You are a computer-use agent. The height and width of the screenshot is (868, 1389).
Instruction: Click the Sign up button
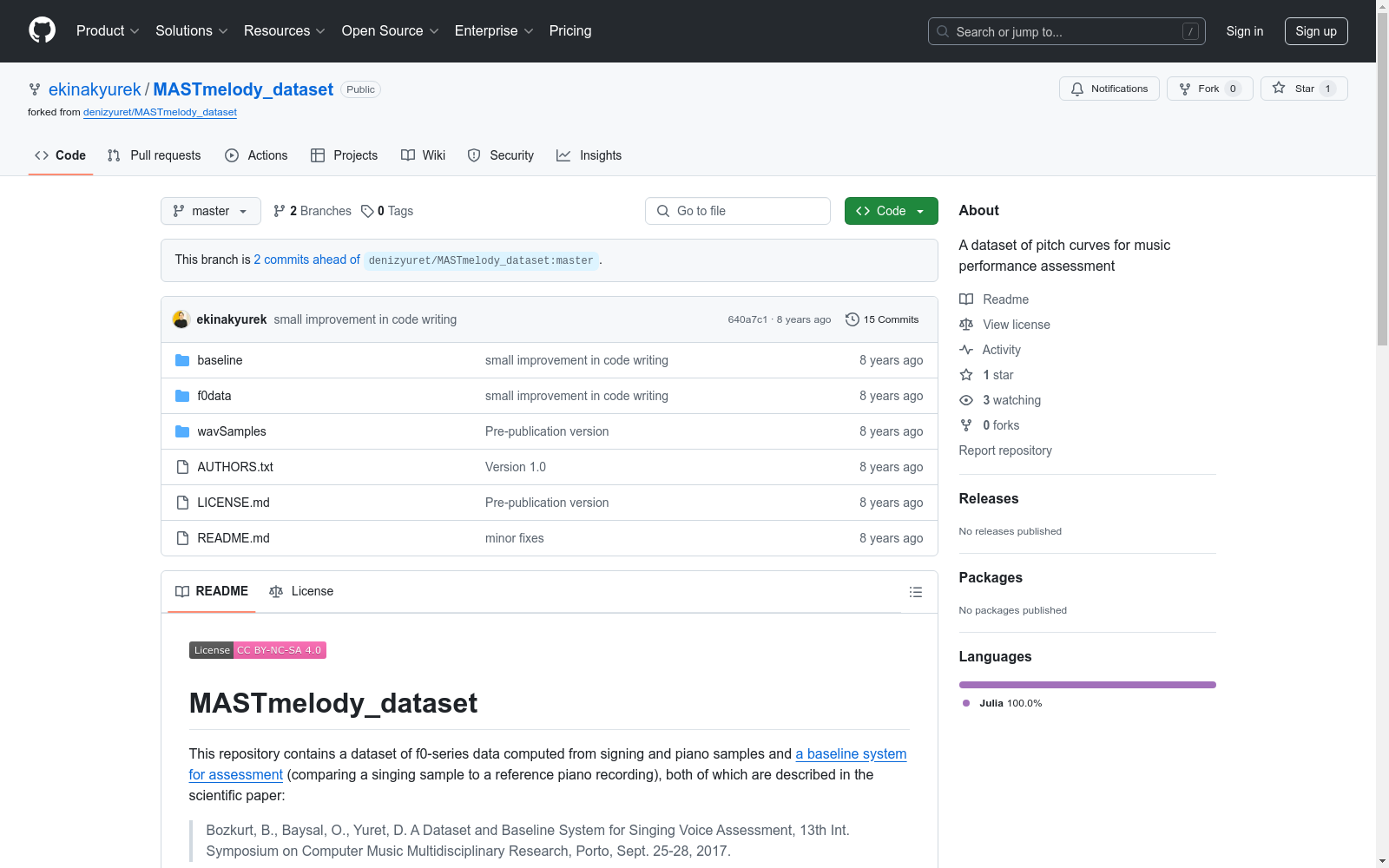point(1316,31)
